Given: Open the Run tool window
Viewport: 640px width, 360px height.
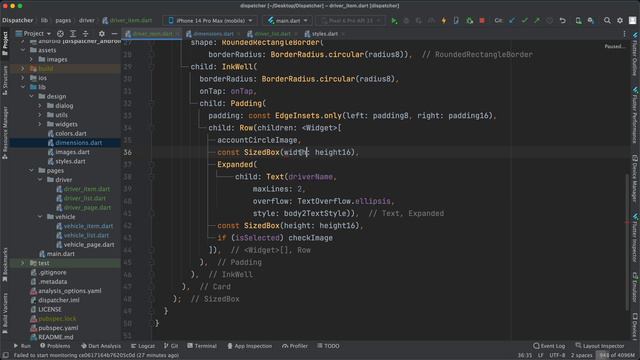Looking at the screenshot, I should [x=22, y=346].
